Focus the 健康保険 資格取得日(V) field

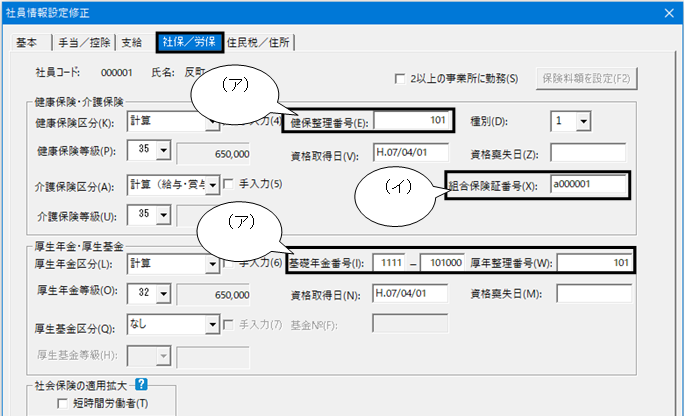click(411, 152)
